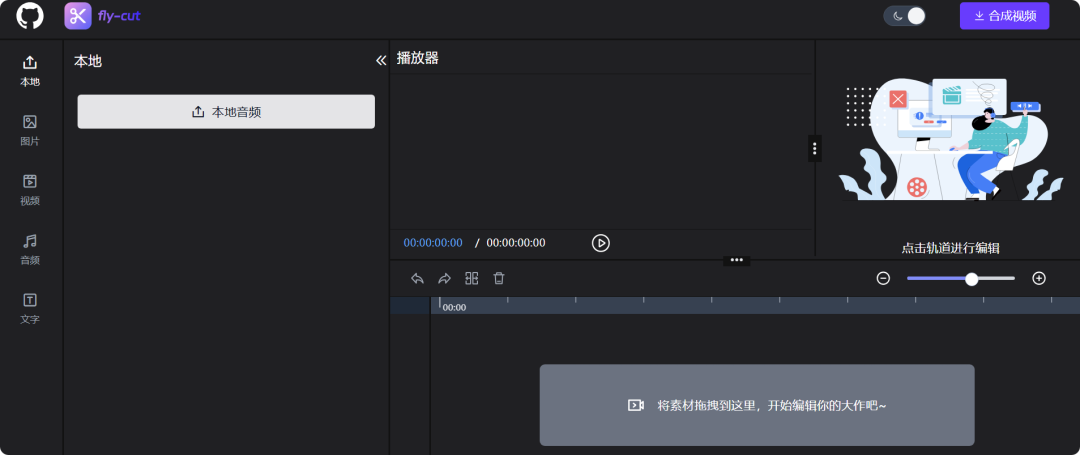This screenshot has width=1080, height=455.
Task: Click the 合成视频 export button
Action: (x=1004, y=16)
